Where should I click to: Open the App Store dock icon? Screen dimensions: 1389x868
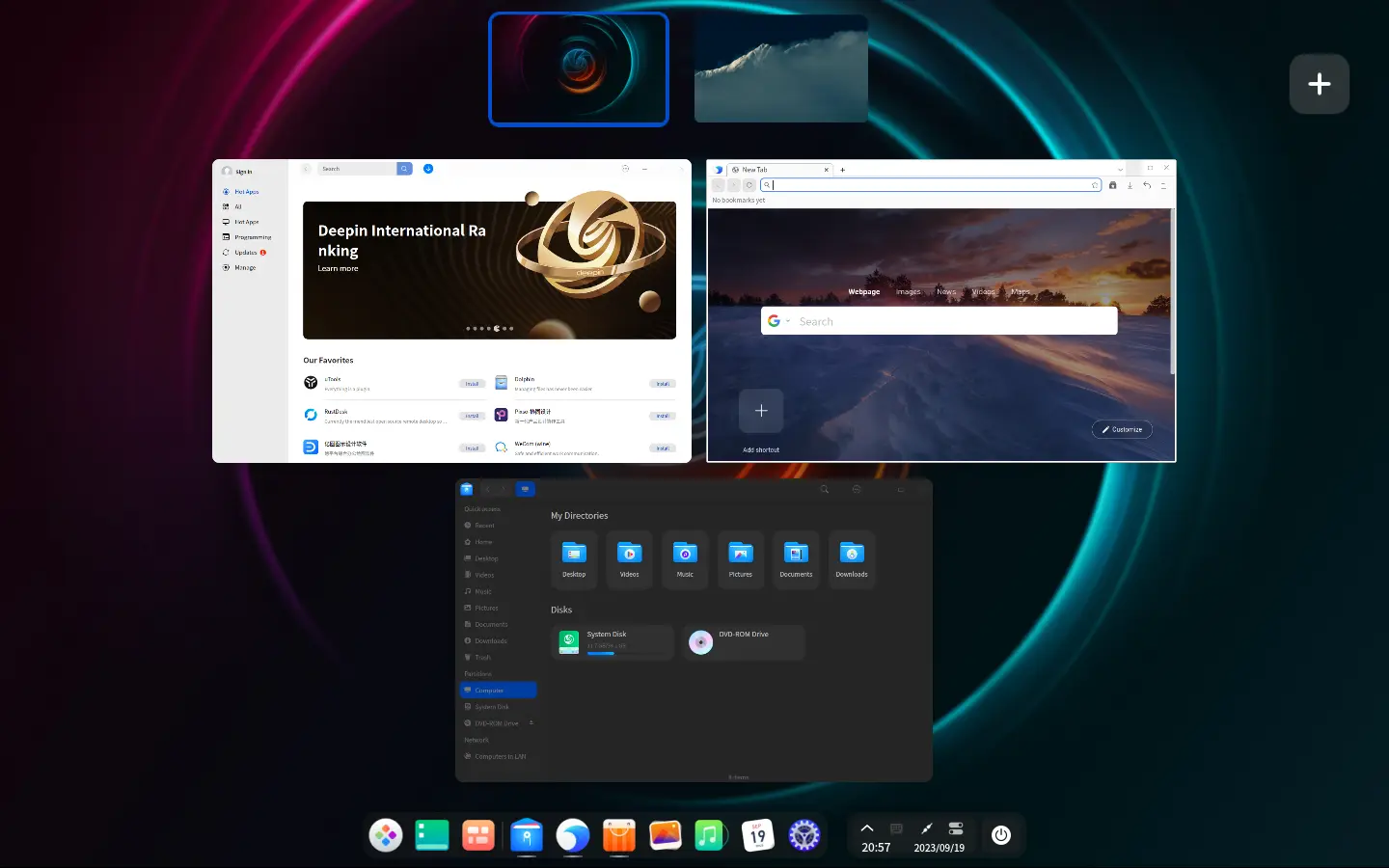(619, 835)
